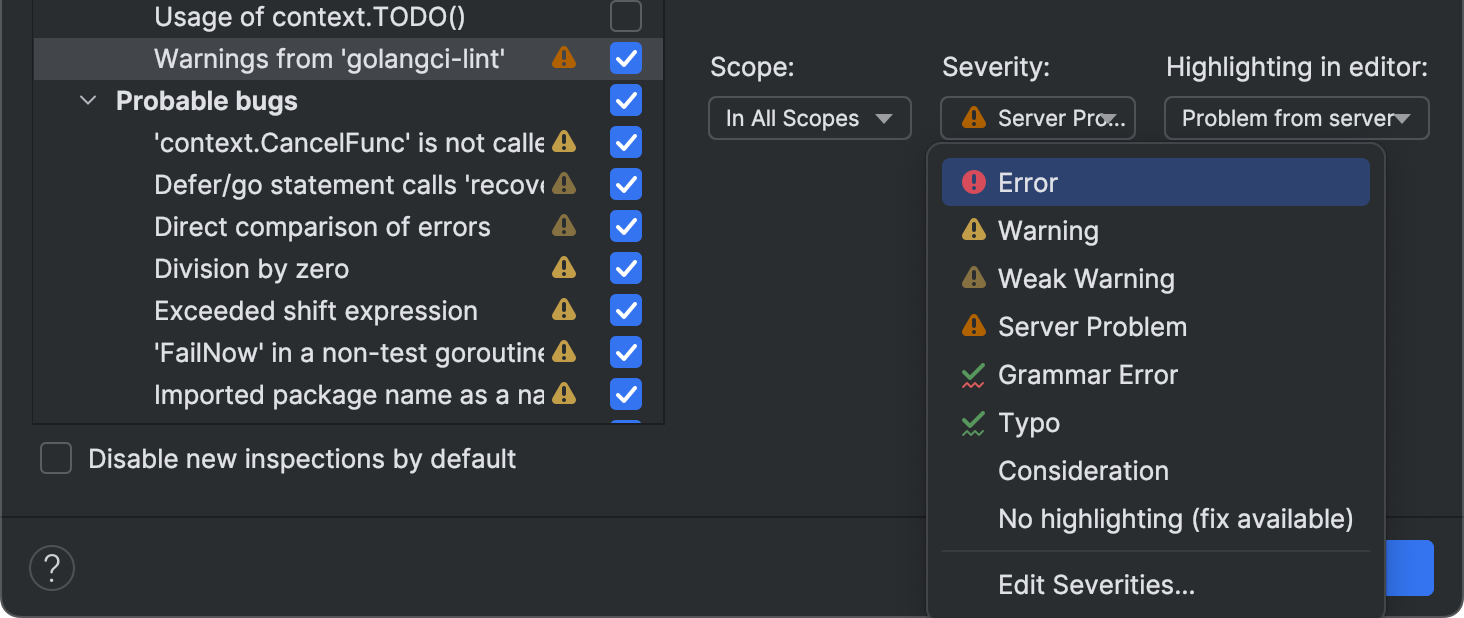
Task: Enable 'Usage of context.TODO()' inspection checkbox
Action: (626, 16)
